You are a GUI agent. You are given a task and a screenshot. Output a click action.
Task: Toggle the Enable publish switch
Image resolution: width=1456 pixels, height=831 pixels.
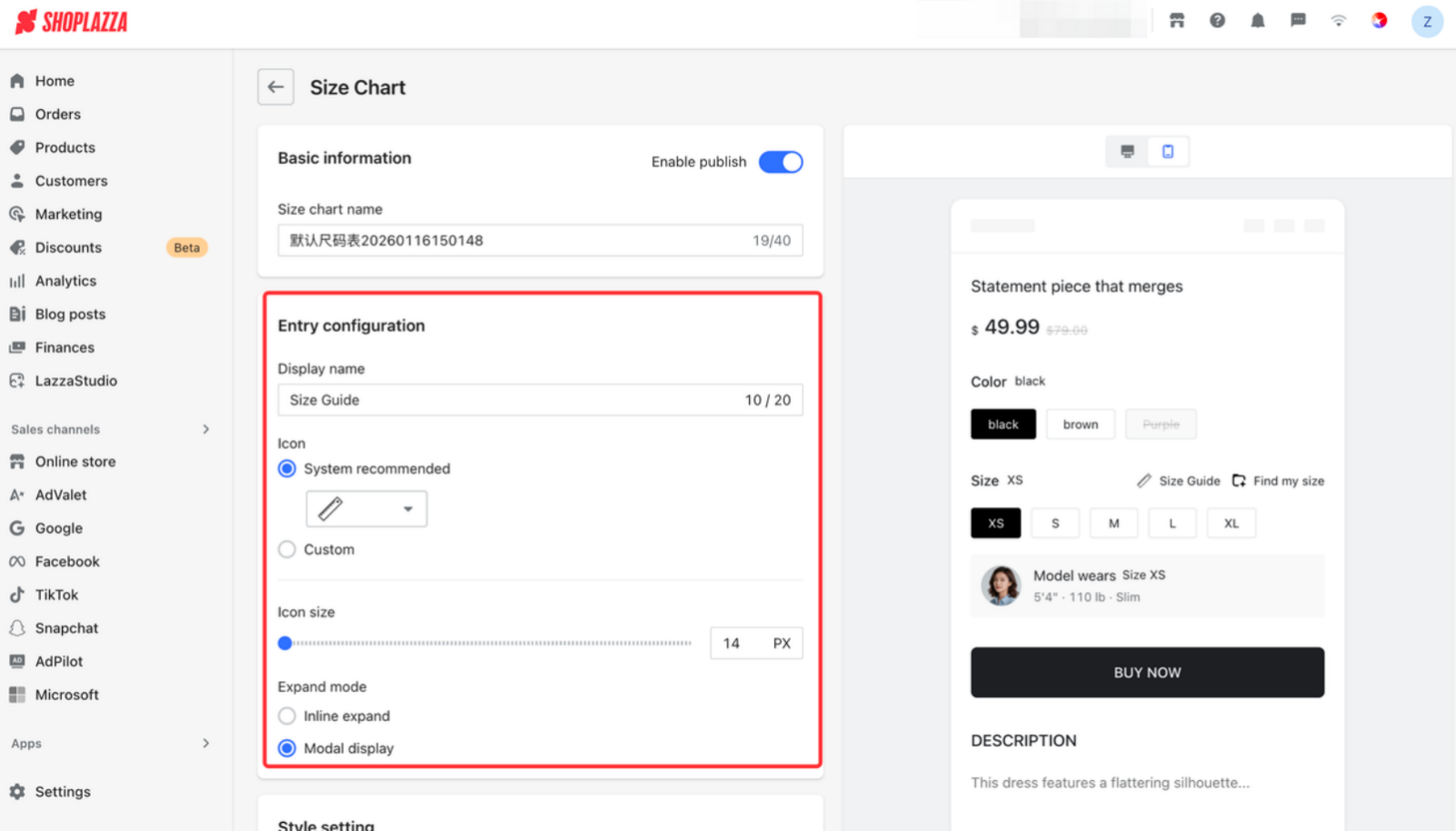781,162
